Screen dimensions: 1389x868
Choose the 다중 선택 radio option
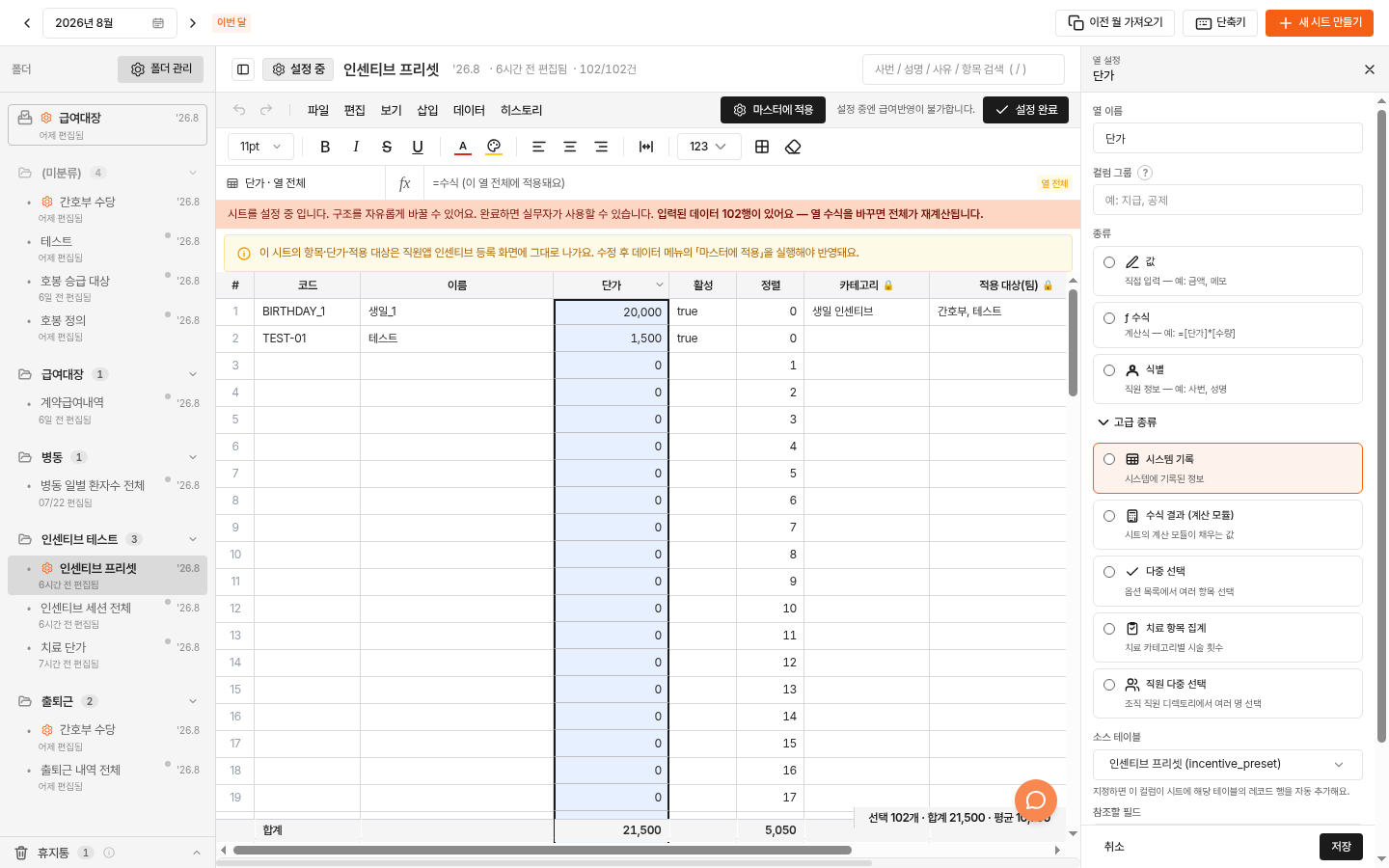[x=1109, y=572]
